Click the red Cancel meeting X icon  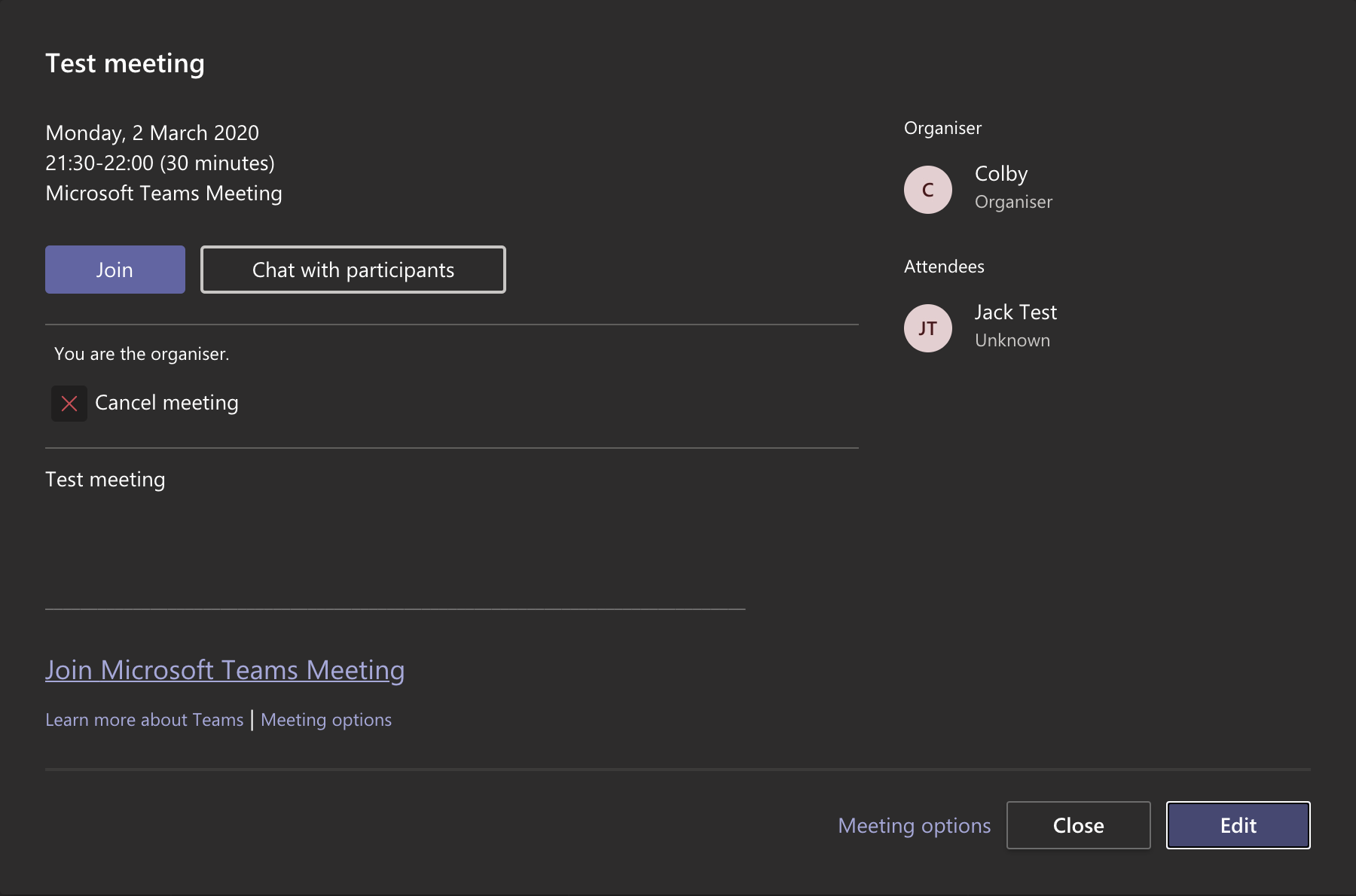(69, 403)
